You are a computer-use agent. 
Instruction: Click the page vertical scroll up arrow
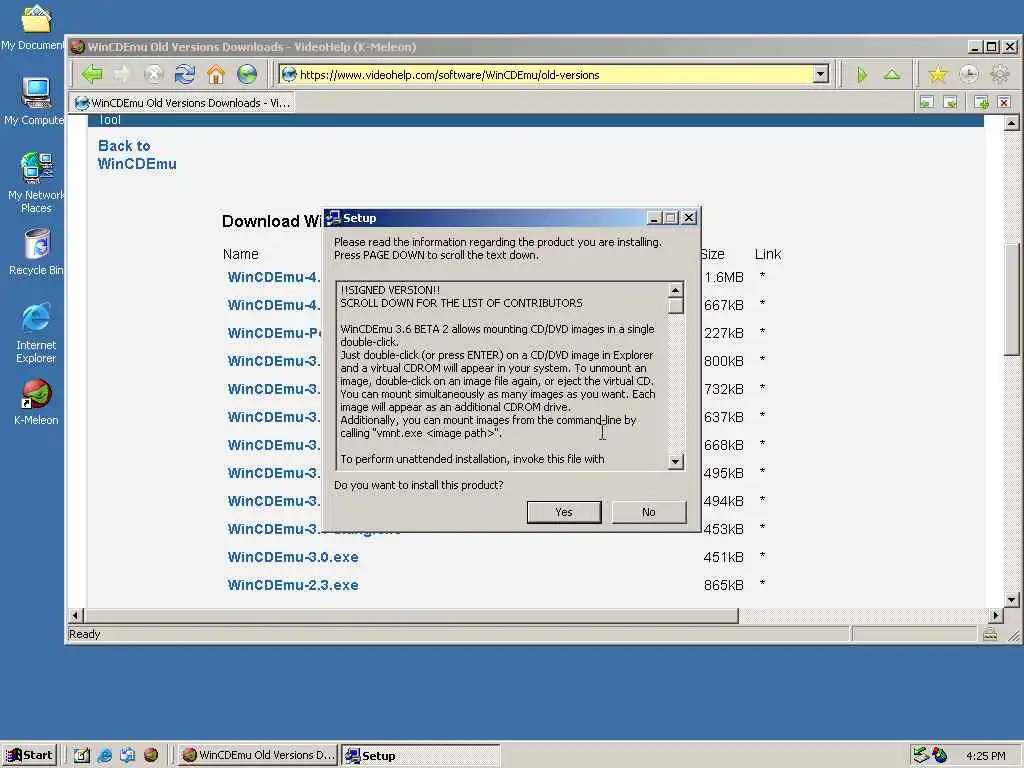point(1012,123)
